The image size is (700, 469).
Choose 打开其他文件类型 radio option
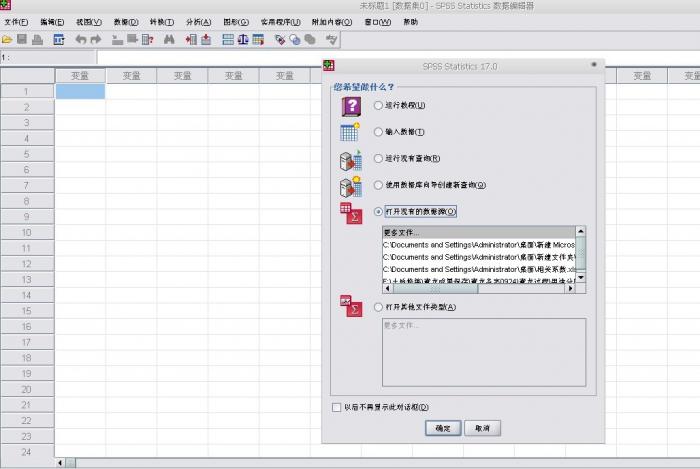[x=377, y=307]
